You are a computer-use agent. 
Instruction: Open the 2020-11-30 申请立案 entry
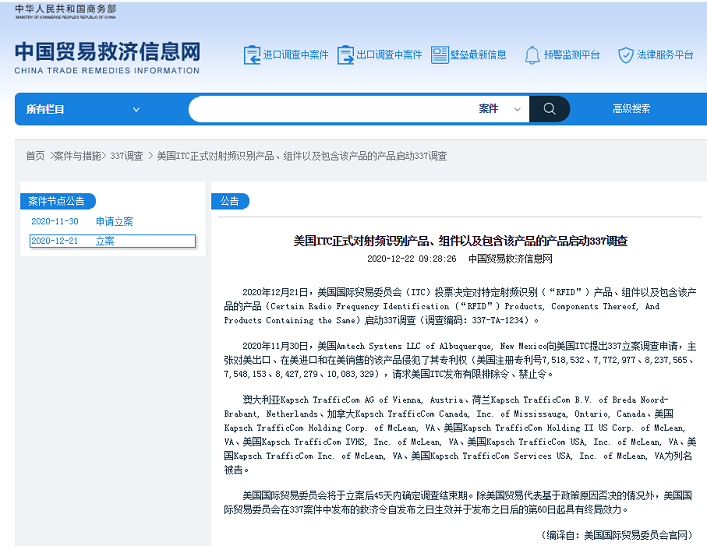82,221
